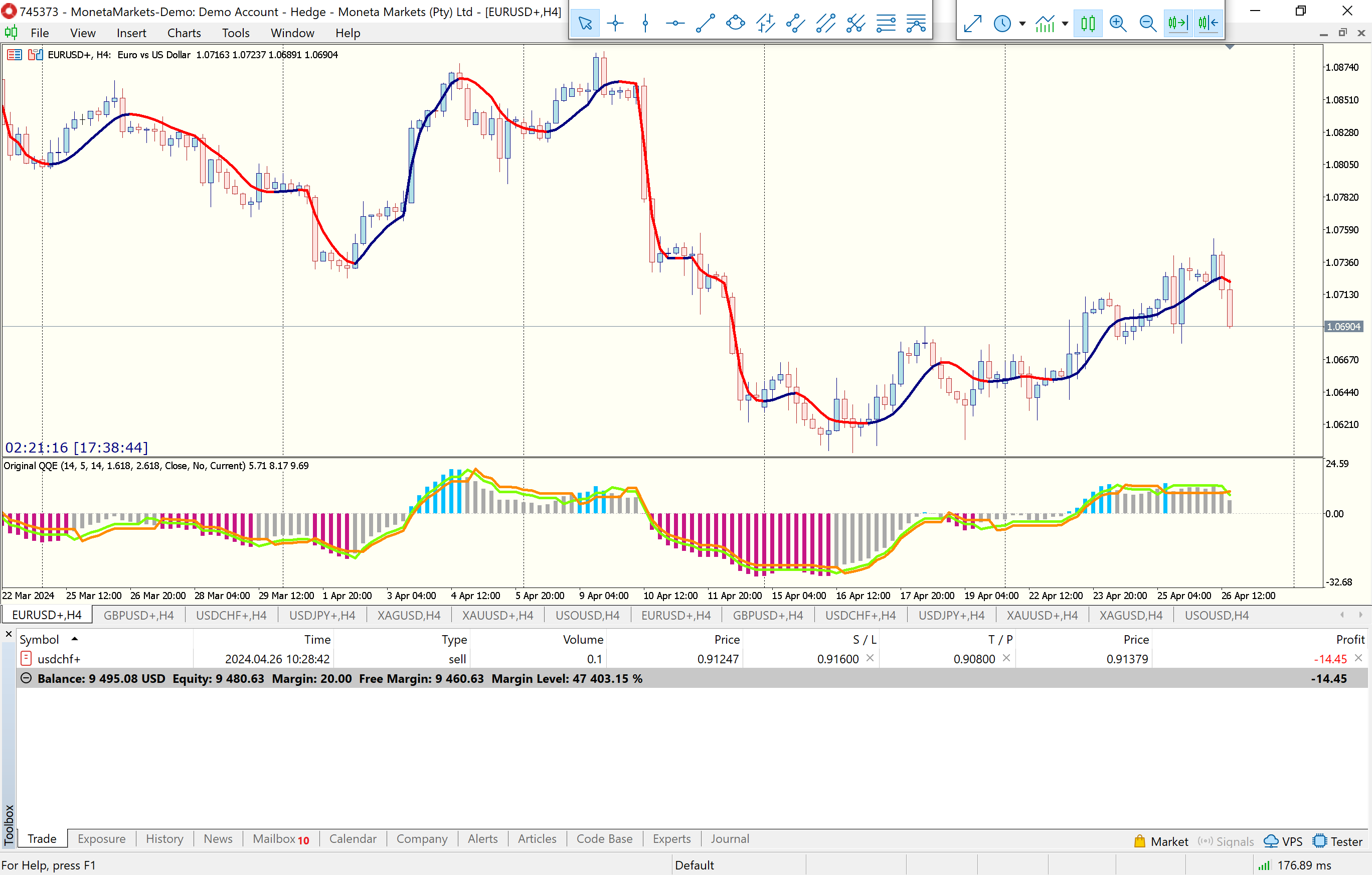Collapse the Balance summary row
Image resolution: width=1372 pixels, height=875 pixels.
click(26, 678)
